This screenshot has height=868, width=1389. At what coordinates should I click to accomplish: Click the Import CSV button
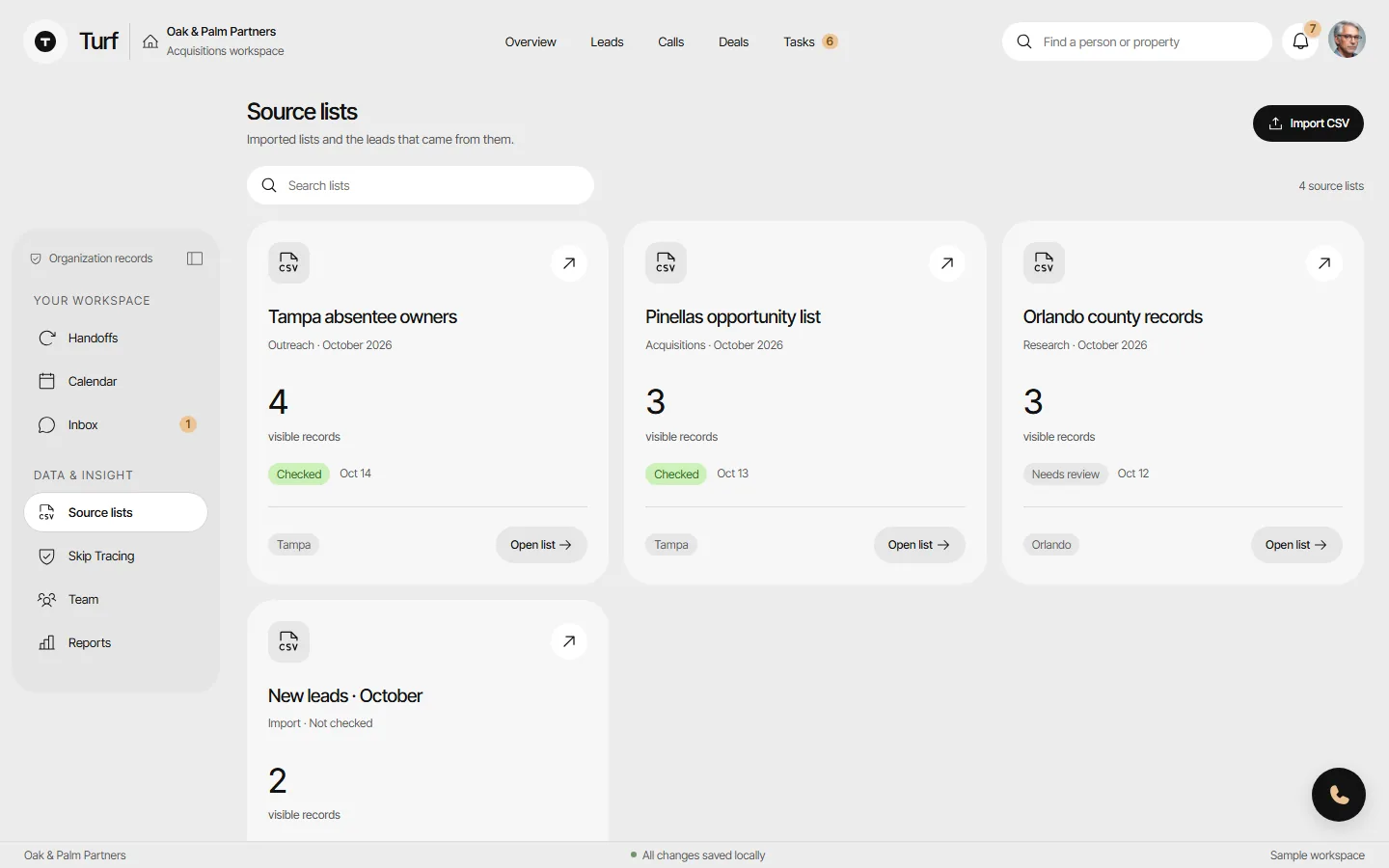click(x=1308, y=123)
